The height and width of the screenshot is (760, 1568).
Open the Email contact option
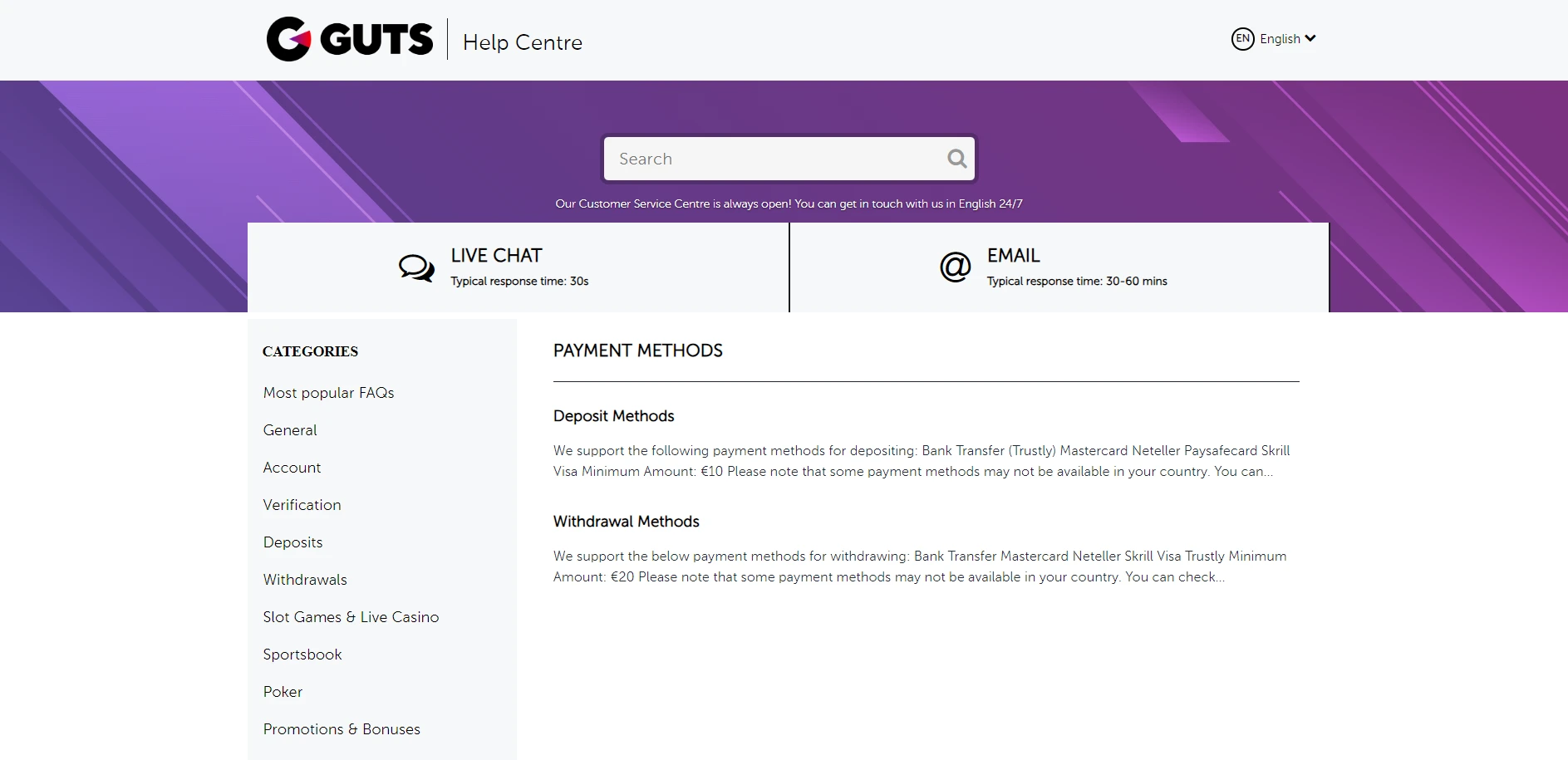1059,267
